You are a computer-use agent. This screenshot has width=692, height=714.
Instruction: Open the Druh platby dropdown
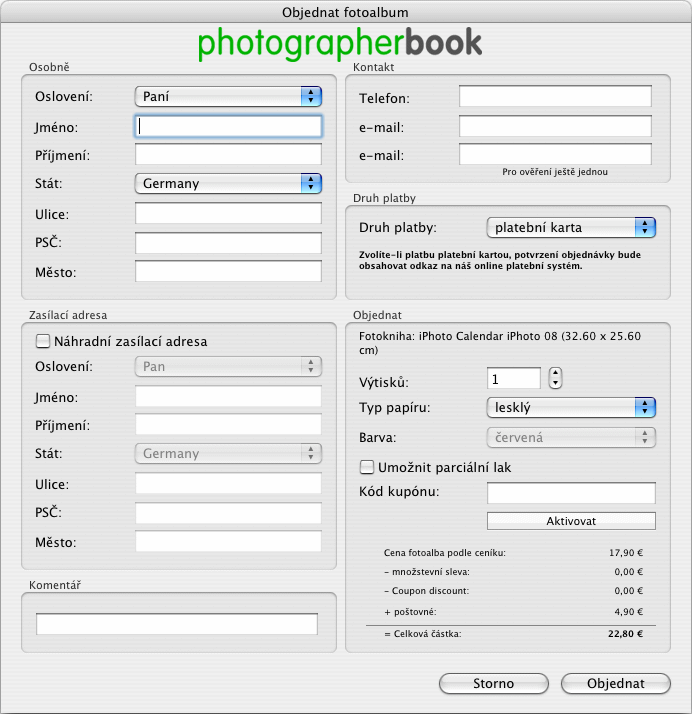pos(571,227)
